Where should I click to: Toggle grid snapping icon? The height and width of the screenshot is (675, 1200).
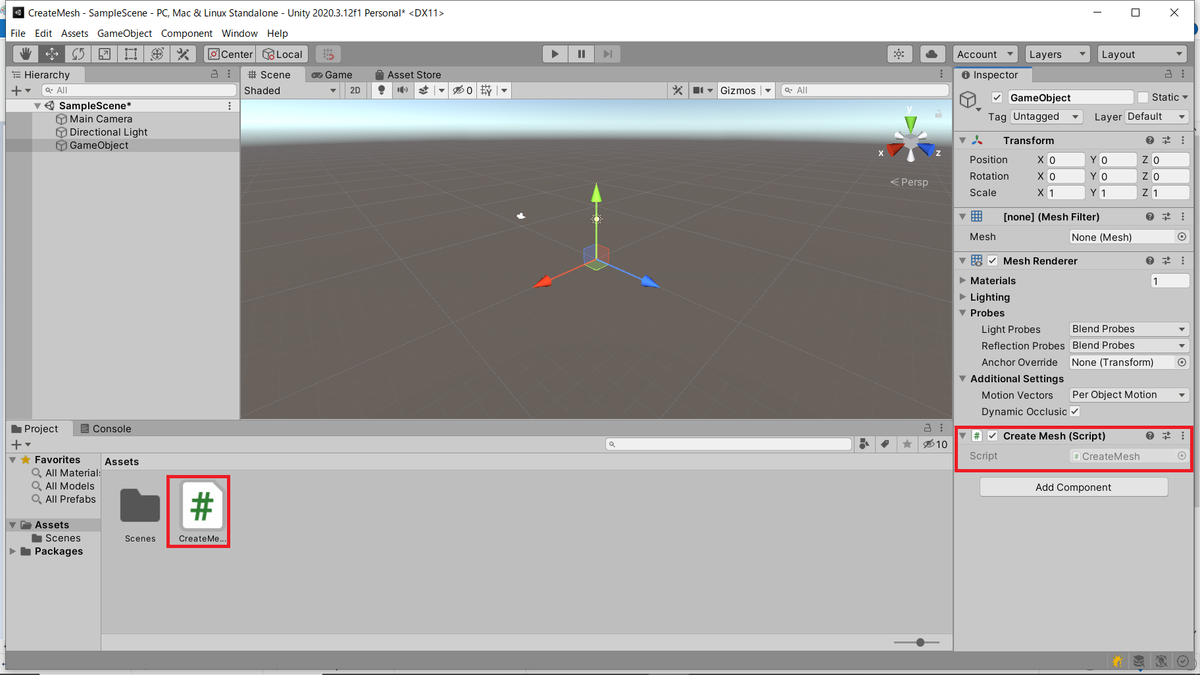327,54
